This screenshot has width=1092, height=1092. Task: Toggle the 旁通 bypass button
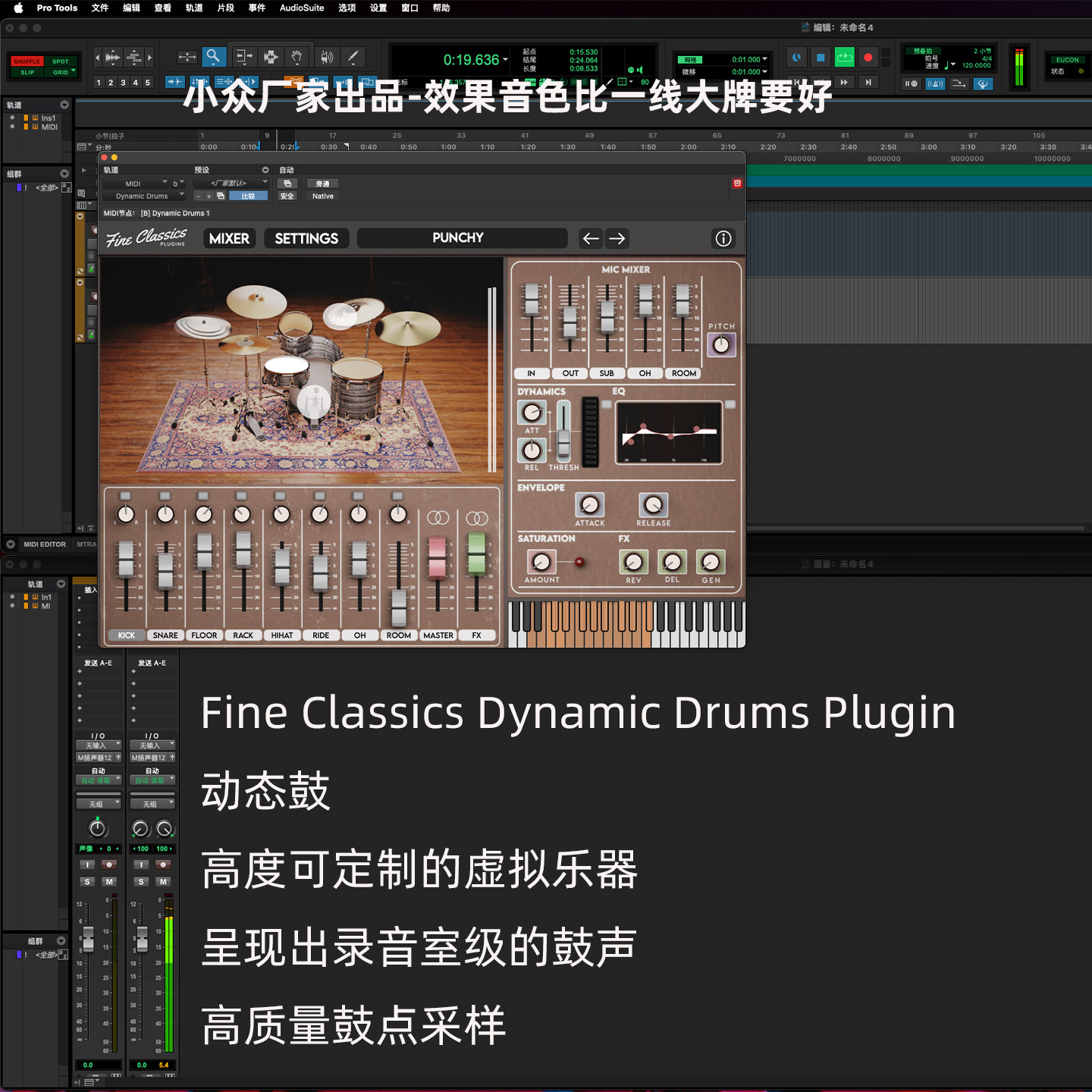323,184
